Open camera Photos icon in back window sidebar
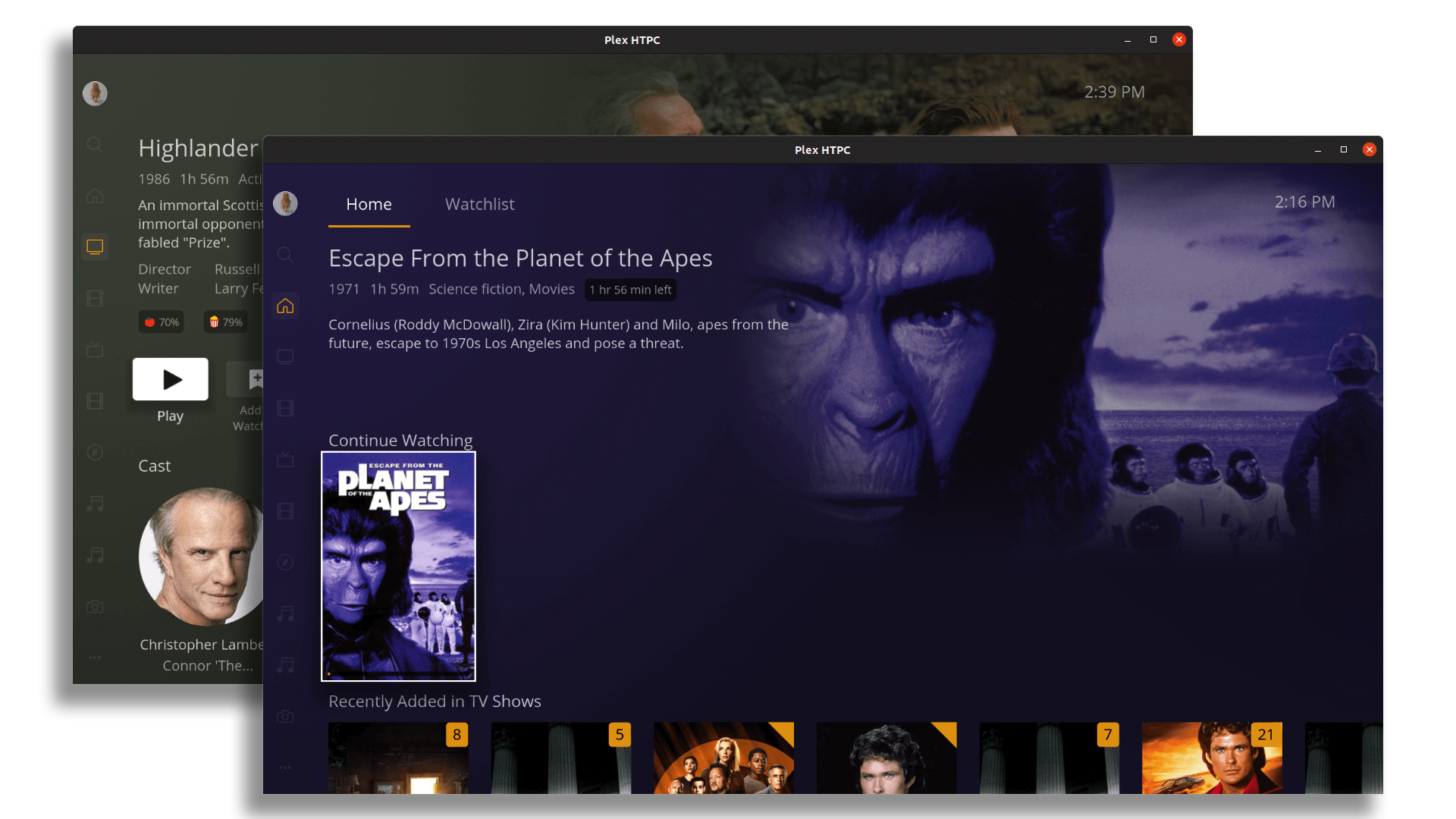Screen dimensions: 1456x819 [95, 607]
